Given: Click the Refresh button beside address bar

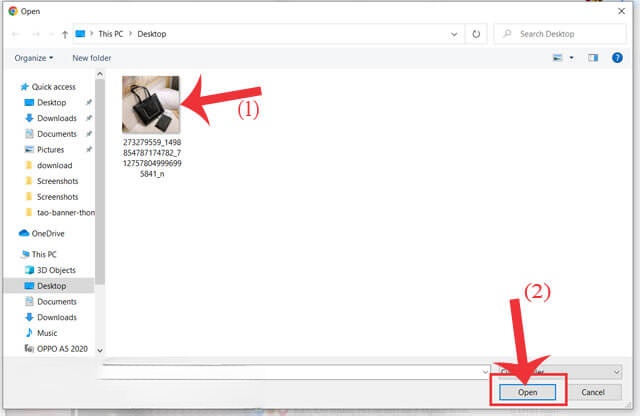Looking at the screenshot, I should pos(476,34).
